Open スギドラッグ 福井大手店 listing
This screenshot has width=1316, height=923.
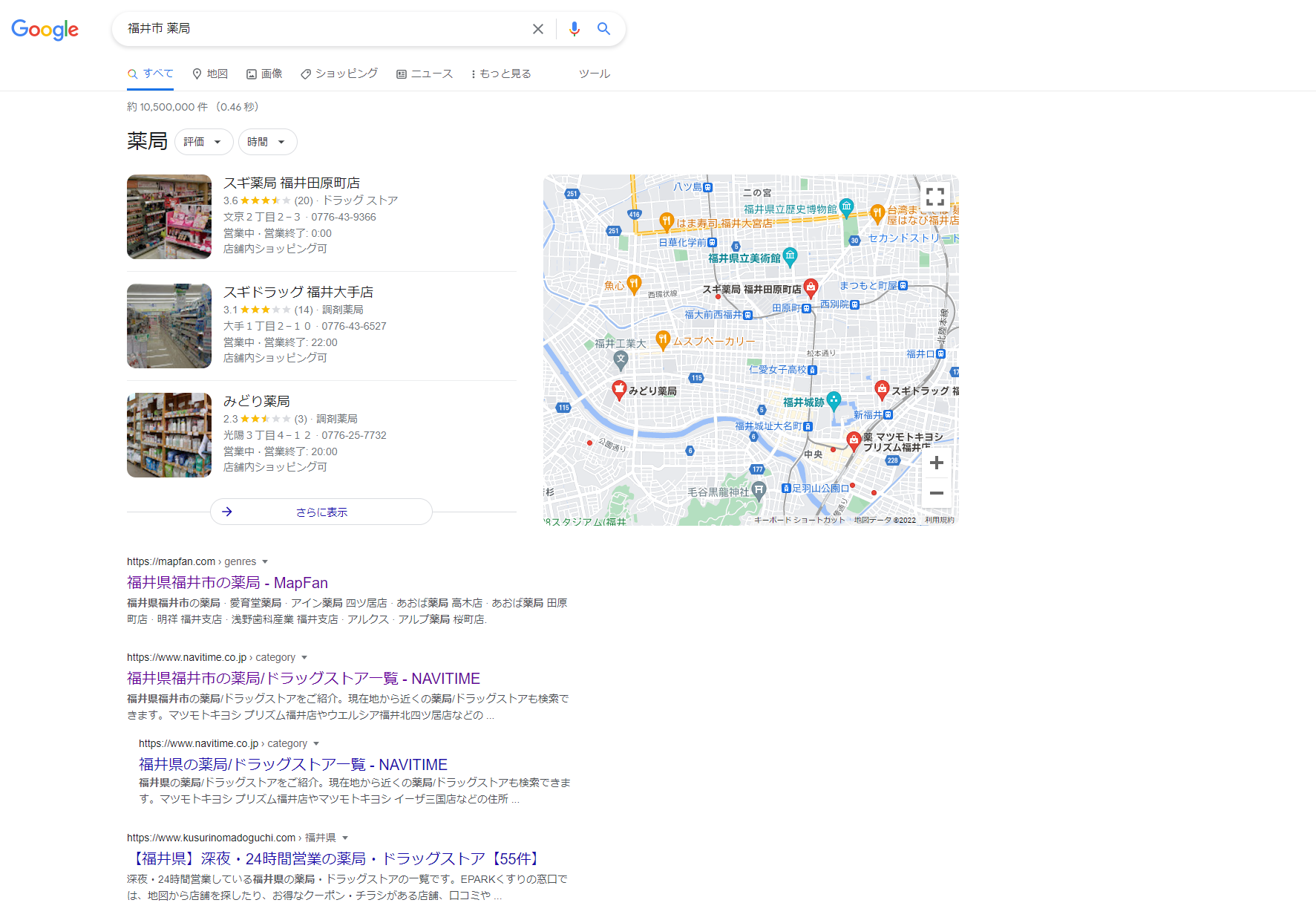(298, 292)
